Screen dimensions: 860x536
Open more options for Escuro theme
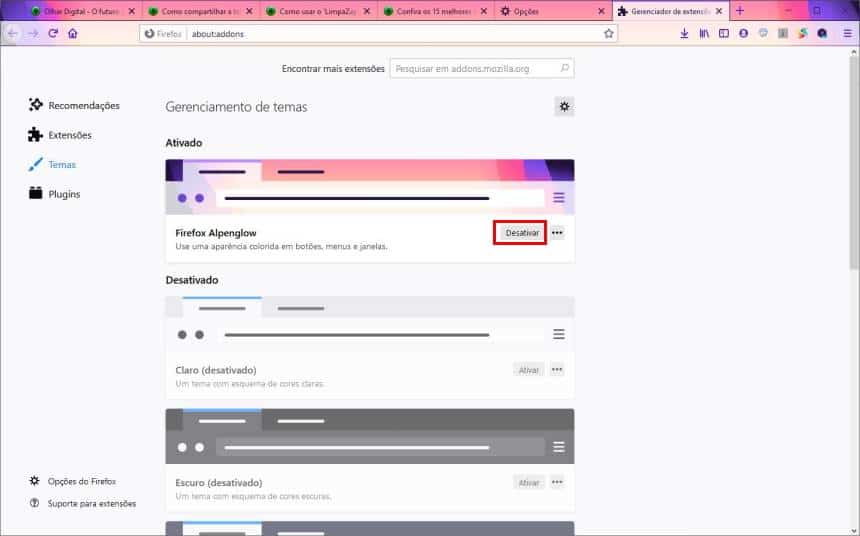pos(557,482)
